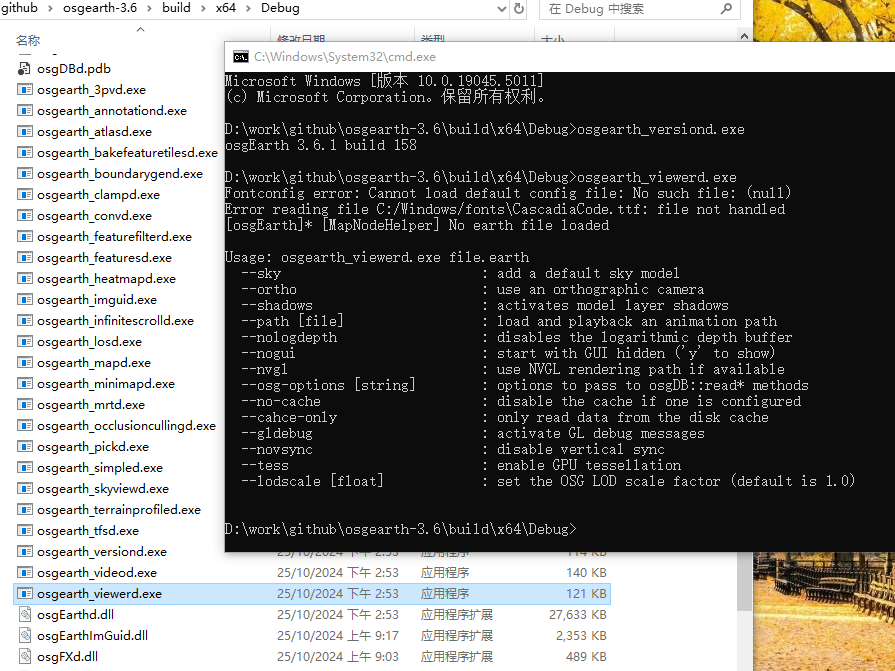The image size is (895, 671).
Task: Expand the chevron after build breadcrumb
Action: click(204, 9)
